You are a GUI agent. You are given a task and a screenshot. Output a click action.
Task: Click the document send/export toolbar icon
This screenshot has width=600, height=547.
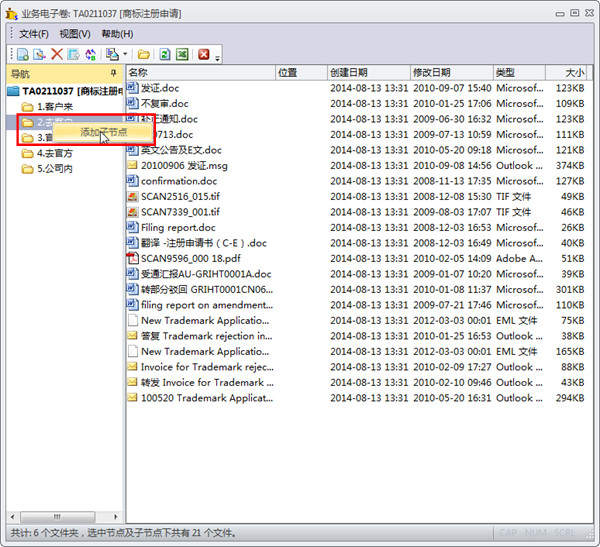(x=73, y=54)
